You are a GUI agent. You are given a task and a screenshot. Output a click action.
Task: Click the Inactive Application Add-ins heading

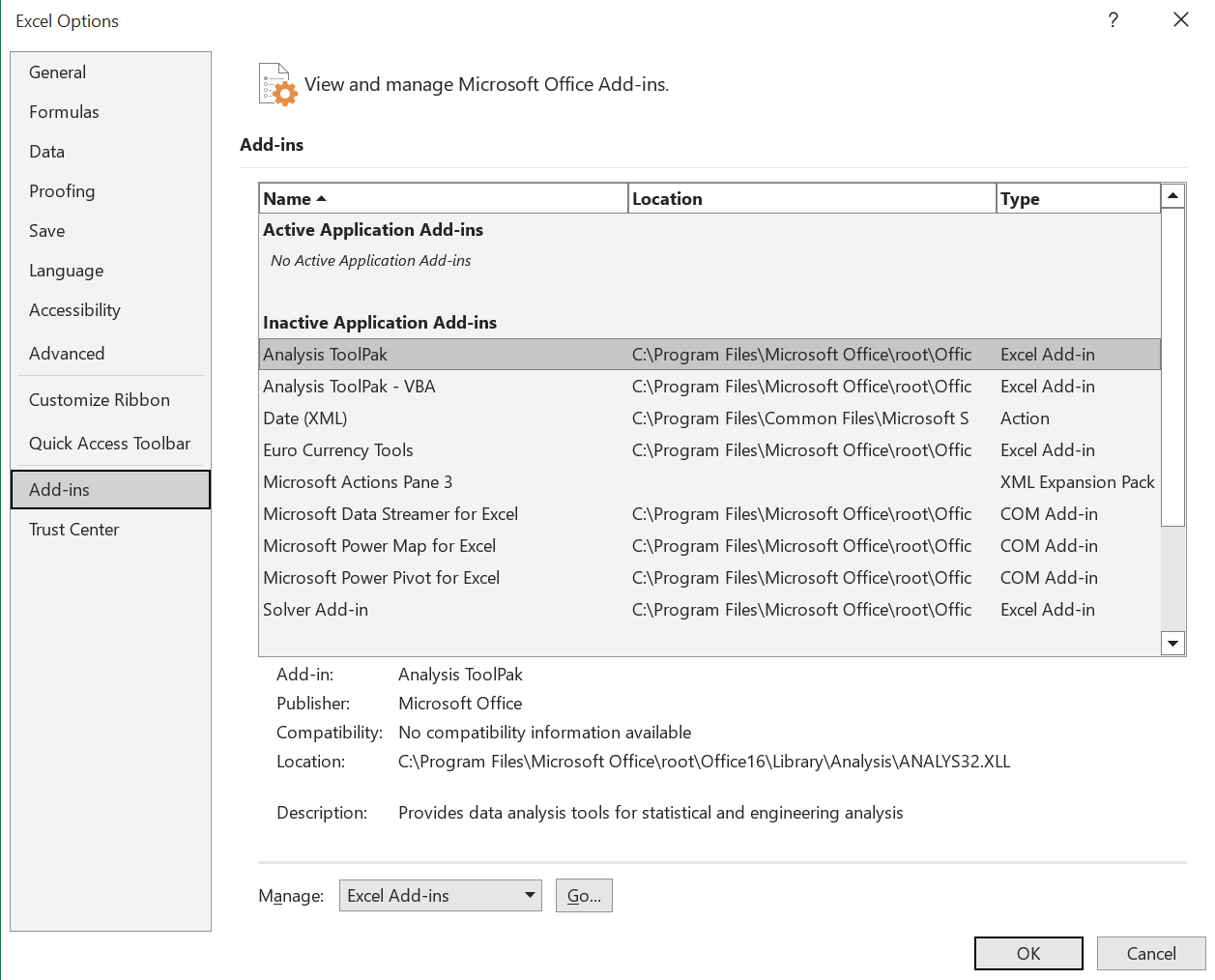380,323
